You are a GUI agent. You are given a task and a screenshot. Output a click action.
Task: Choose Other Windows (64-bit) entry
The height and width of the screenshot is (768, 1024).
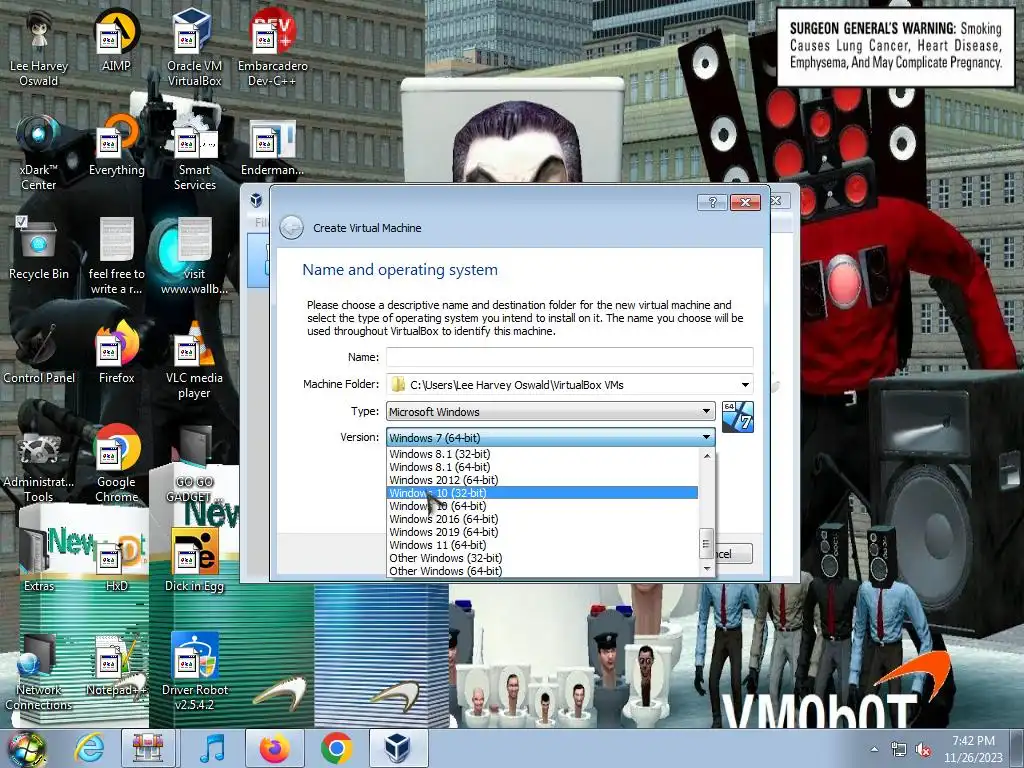tap(543, 571)
